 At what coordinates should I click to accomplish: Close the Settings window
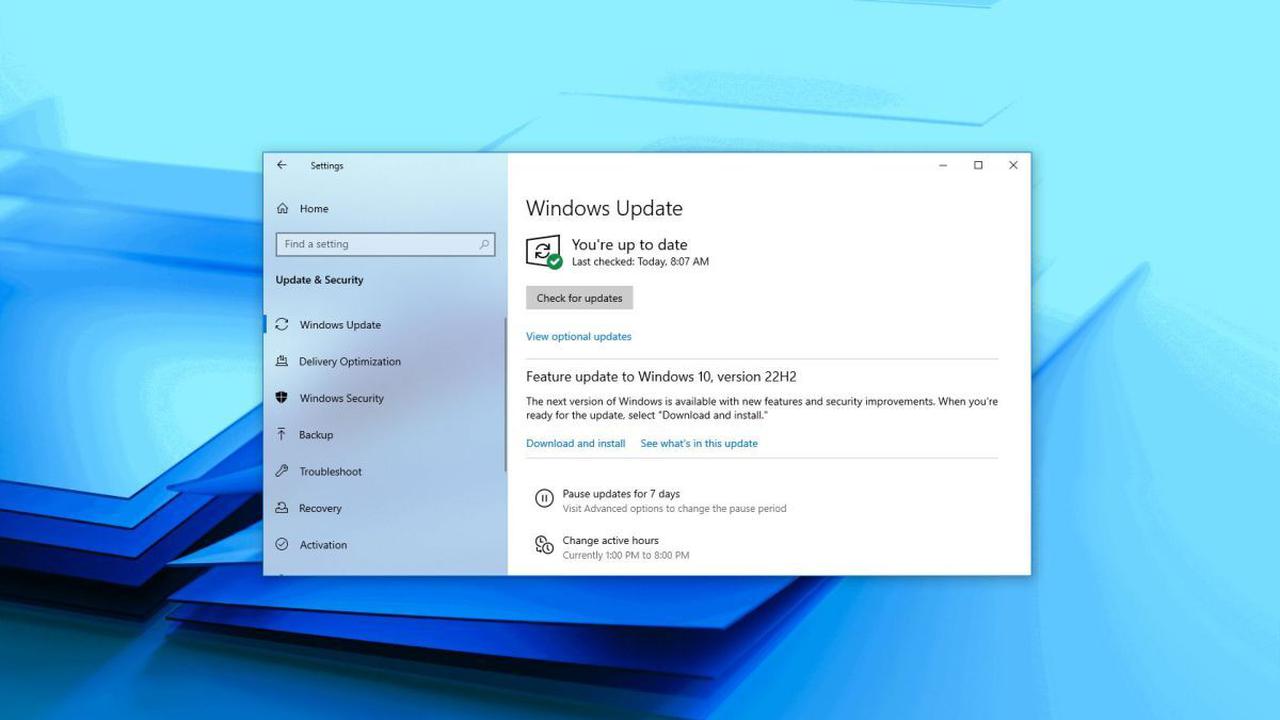1013,166
